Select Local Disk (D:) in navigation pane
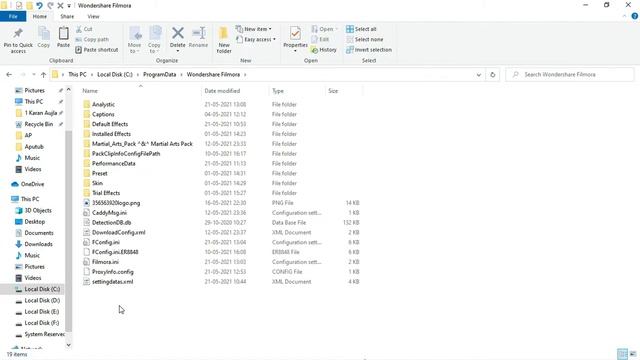The height and width of the screenshot is (360, 640). point(42,300)
